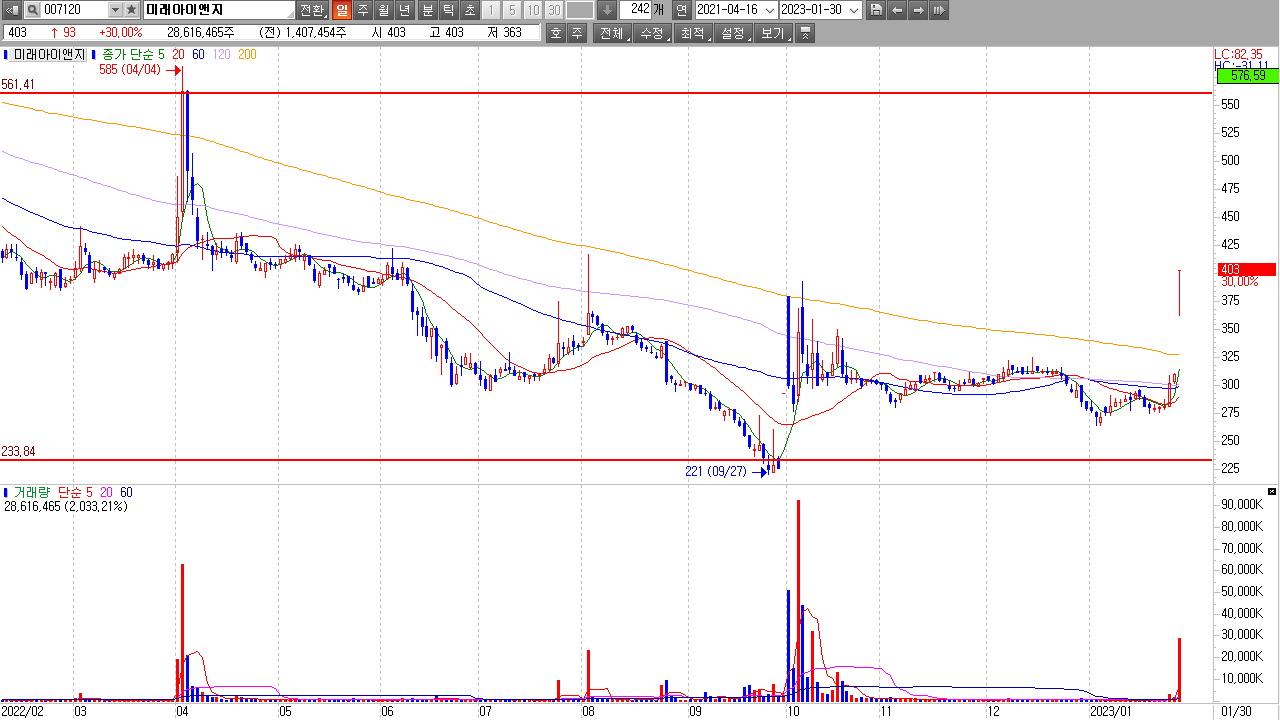
Task: Open the 설정 menu dropdown
Action: (x=732, y=33)
